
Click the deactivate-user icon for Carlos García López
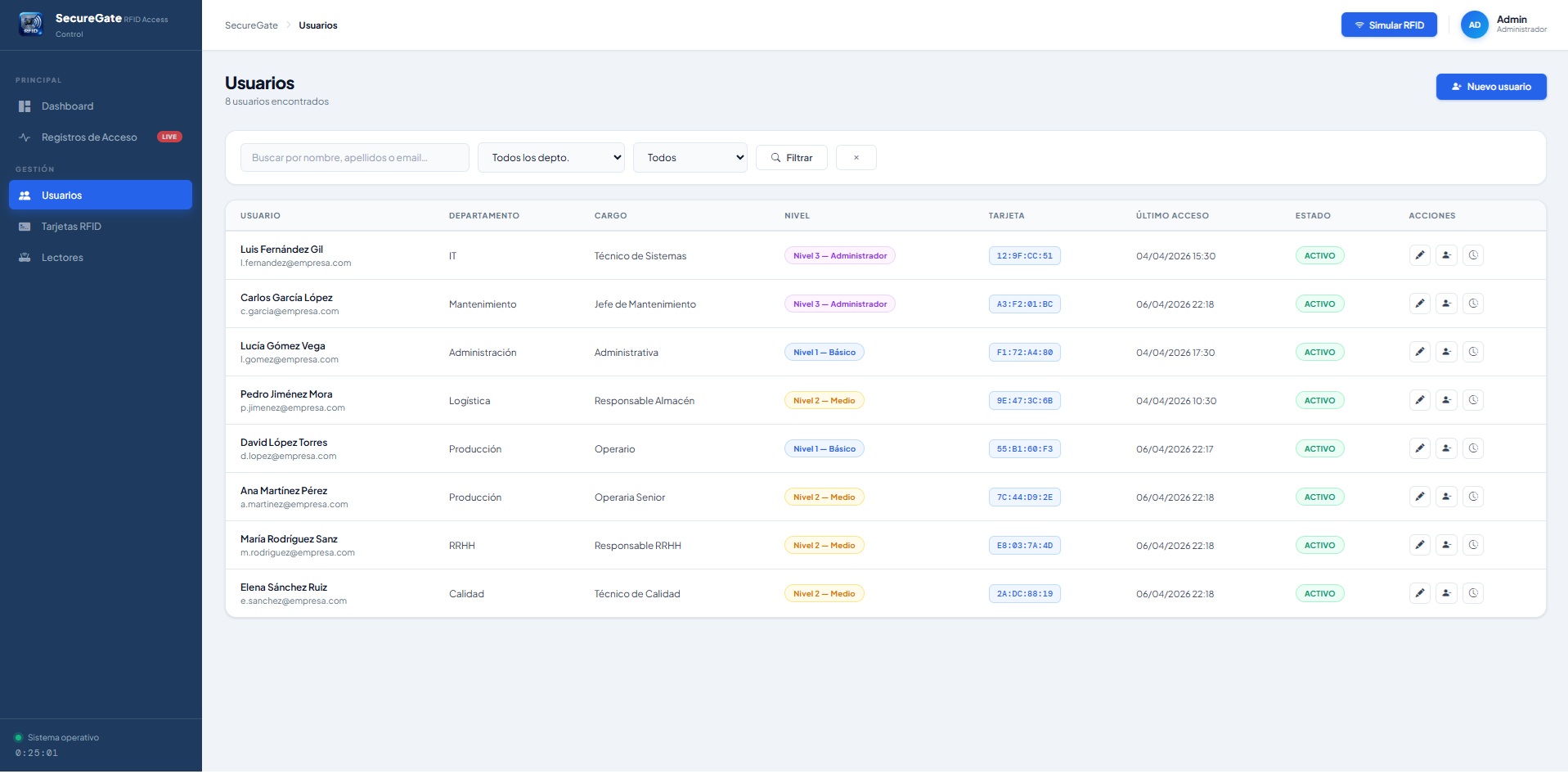(x=1446, y=304)
